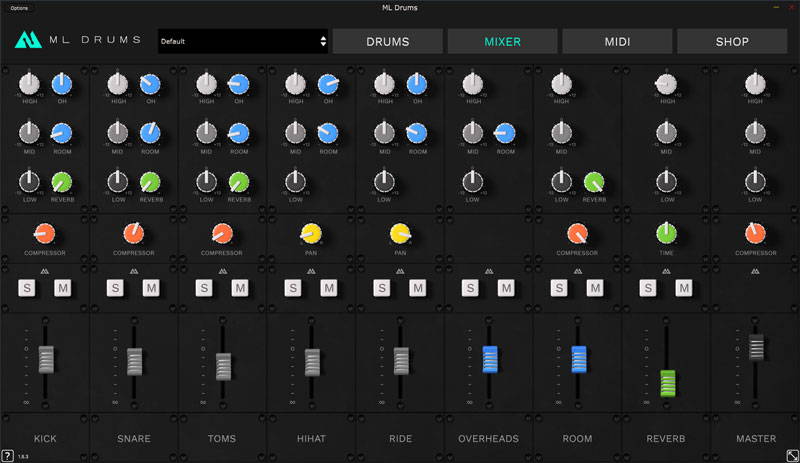The image size is (800, 463).
Task: Click the Master high EQ knob
Action: [755, 84]
